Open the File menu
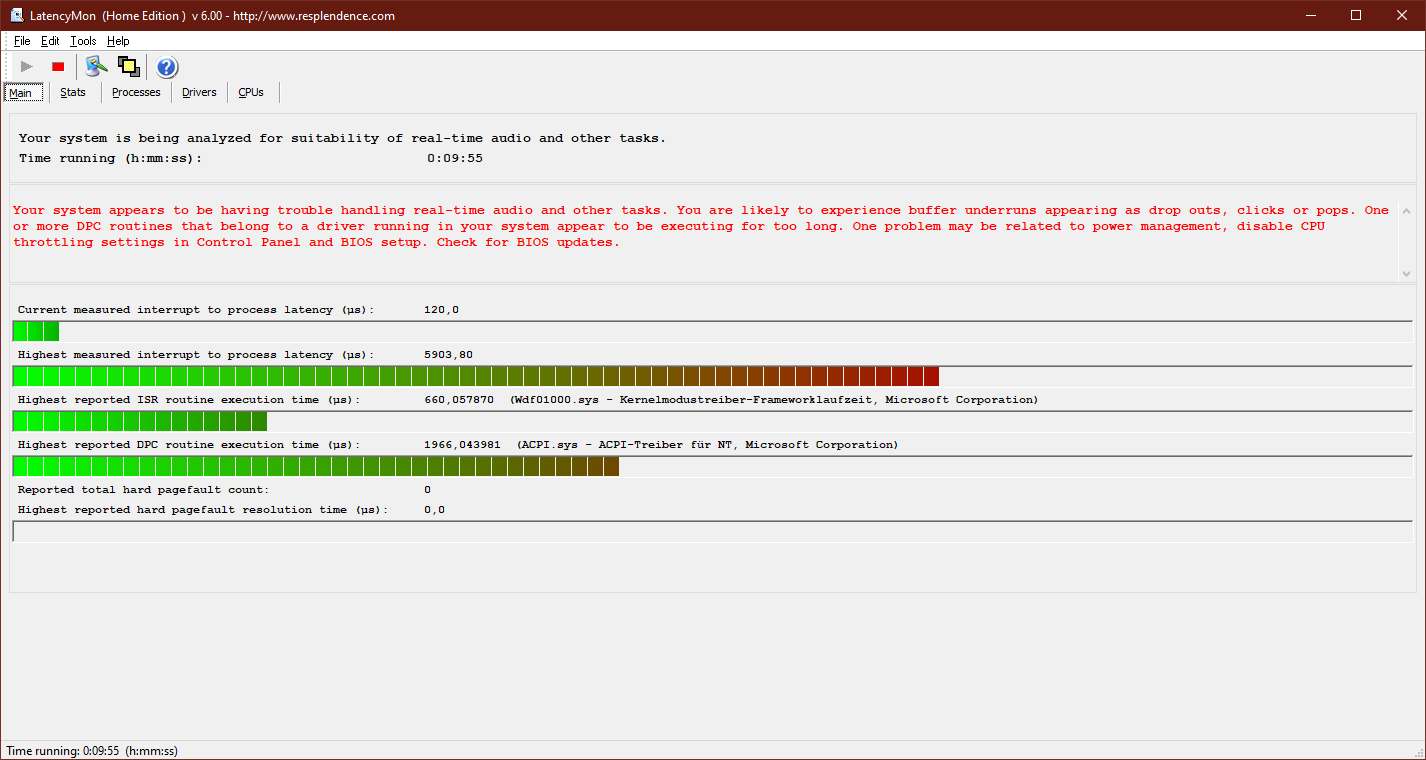This screenshot has width=1426, height=760. pos(22,41)
